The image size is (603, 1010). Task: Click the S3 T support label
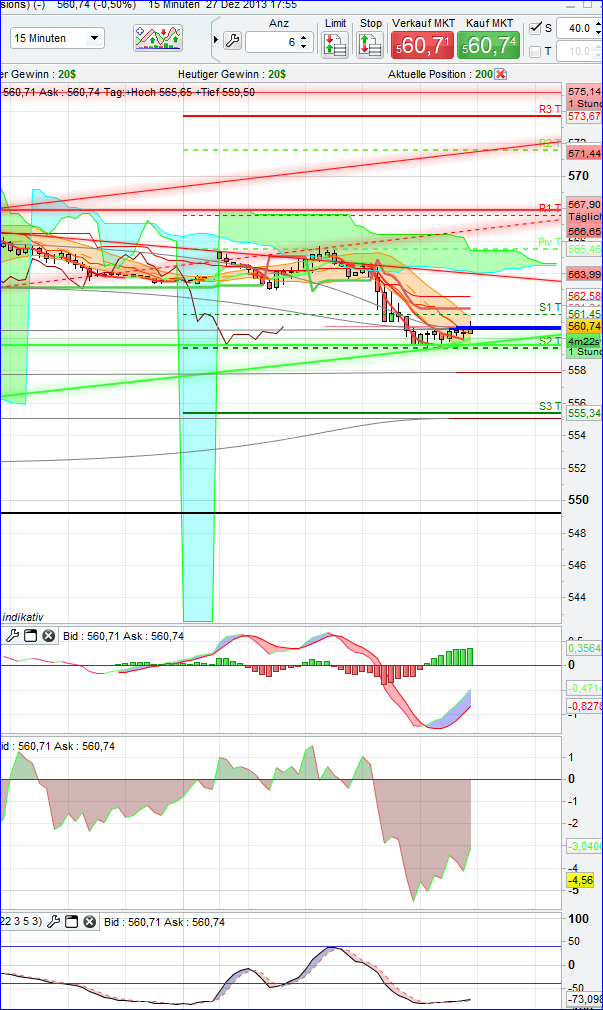[x=550, y=406]
